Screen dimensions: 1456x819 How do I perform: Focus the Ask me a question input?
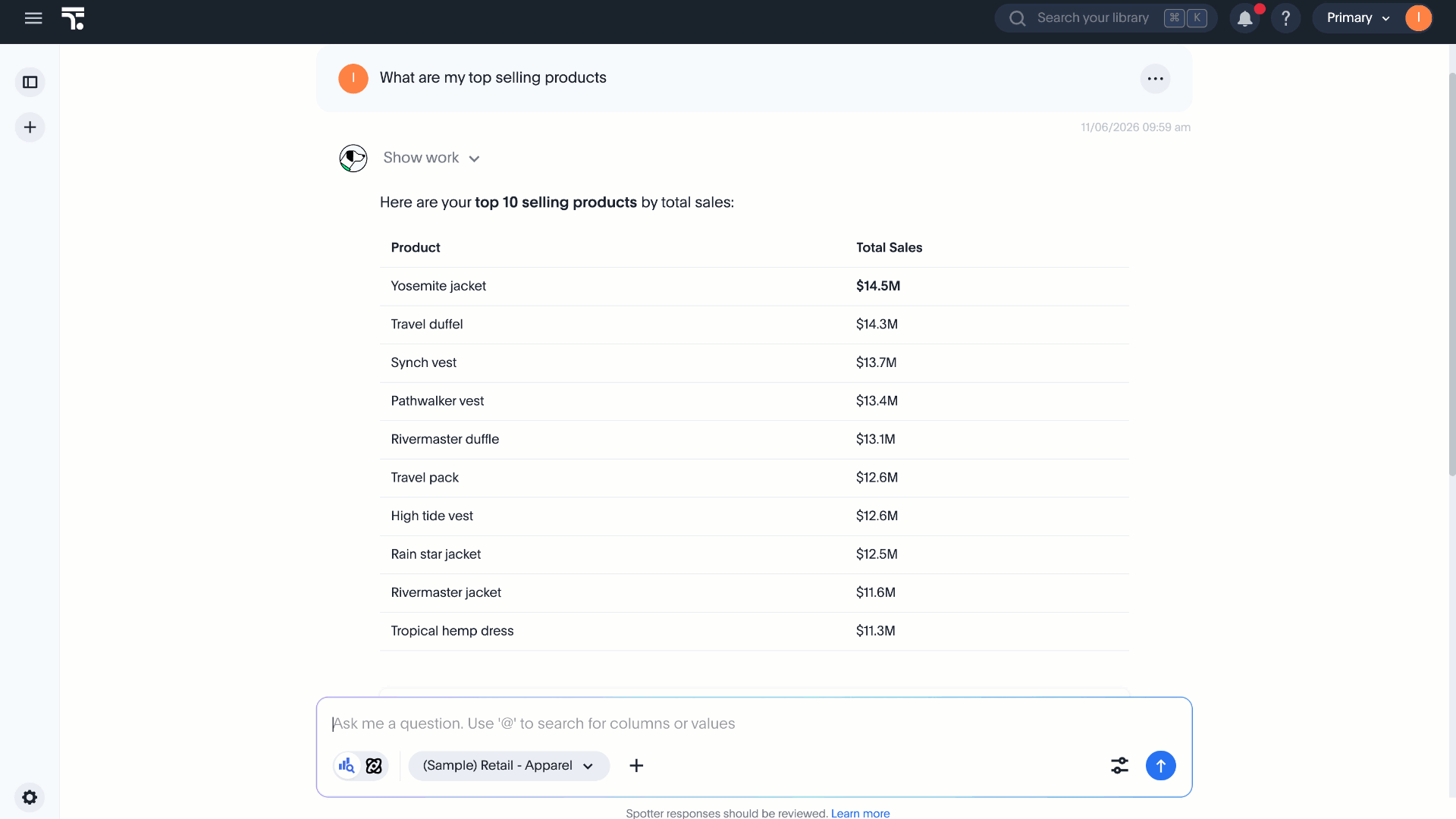coord(754,723)
